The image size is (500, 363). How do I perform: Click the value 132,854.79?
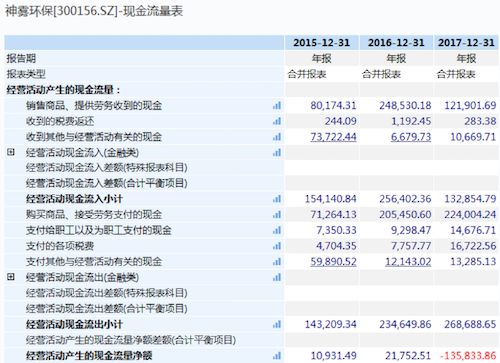470,199
